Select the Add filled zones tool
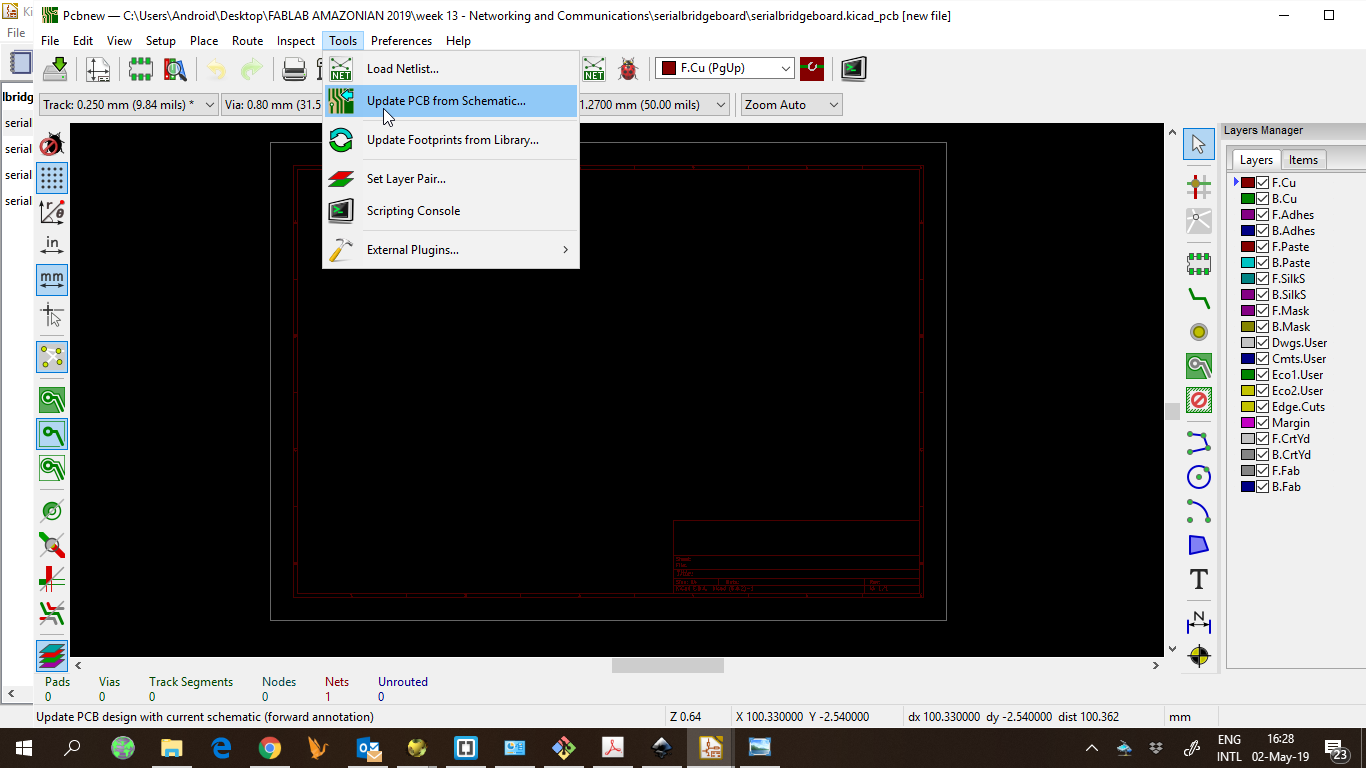This screenshot has height=768, width=1366. click(x=1198, y=366)
